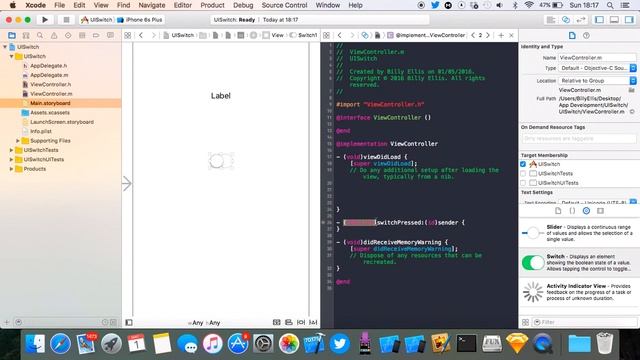The width and height of the screenshot is (640, 360).
Task: Show the Project navigator
Action: (12, 36)
